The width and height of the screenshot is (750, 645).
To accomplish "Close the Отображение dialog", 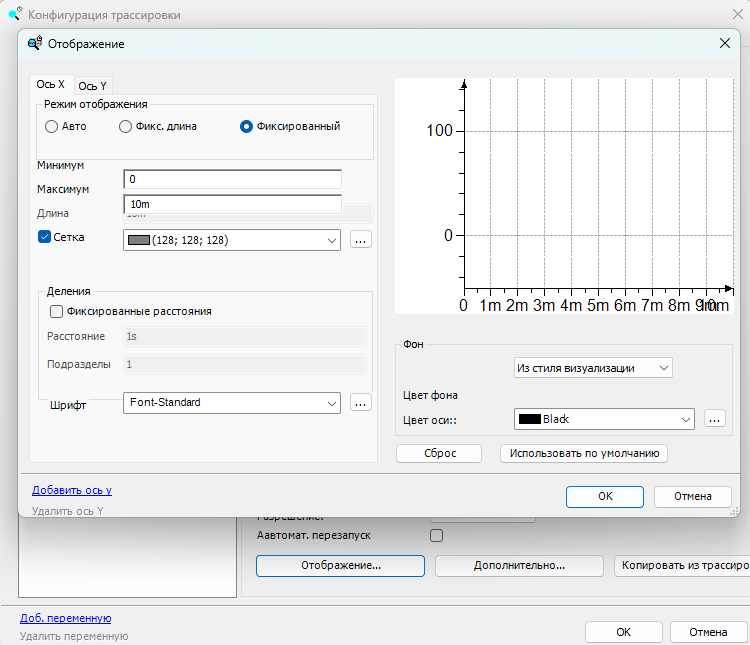I will [725, 44].
